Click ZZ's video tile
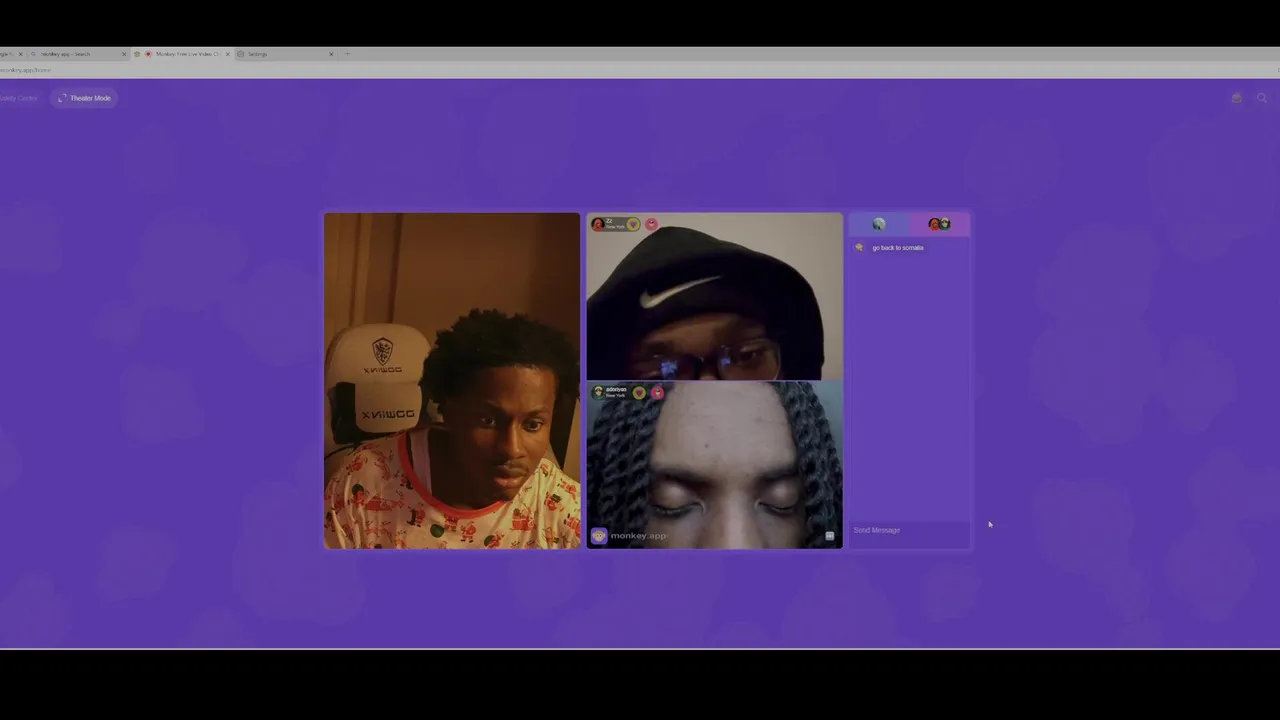The width and height of the screenshot is (1280, 720). click(715, 296)
